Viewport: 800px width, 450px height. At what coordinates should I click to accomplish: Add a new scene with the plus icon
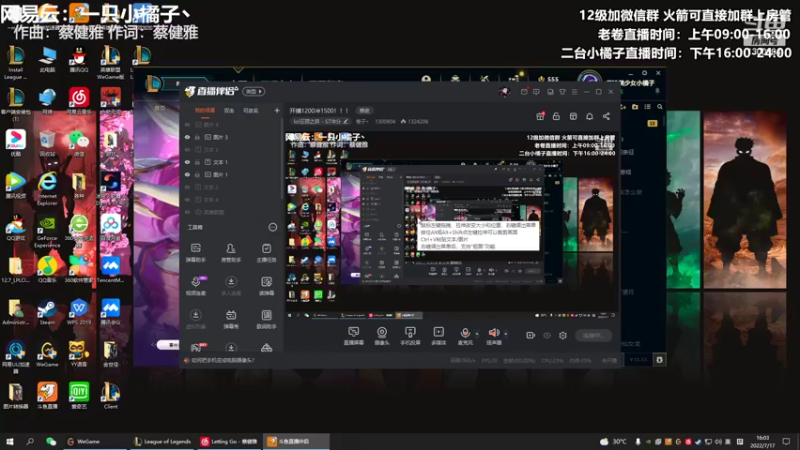coord(277,110)
